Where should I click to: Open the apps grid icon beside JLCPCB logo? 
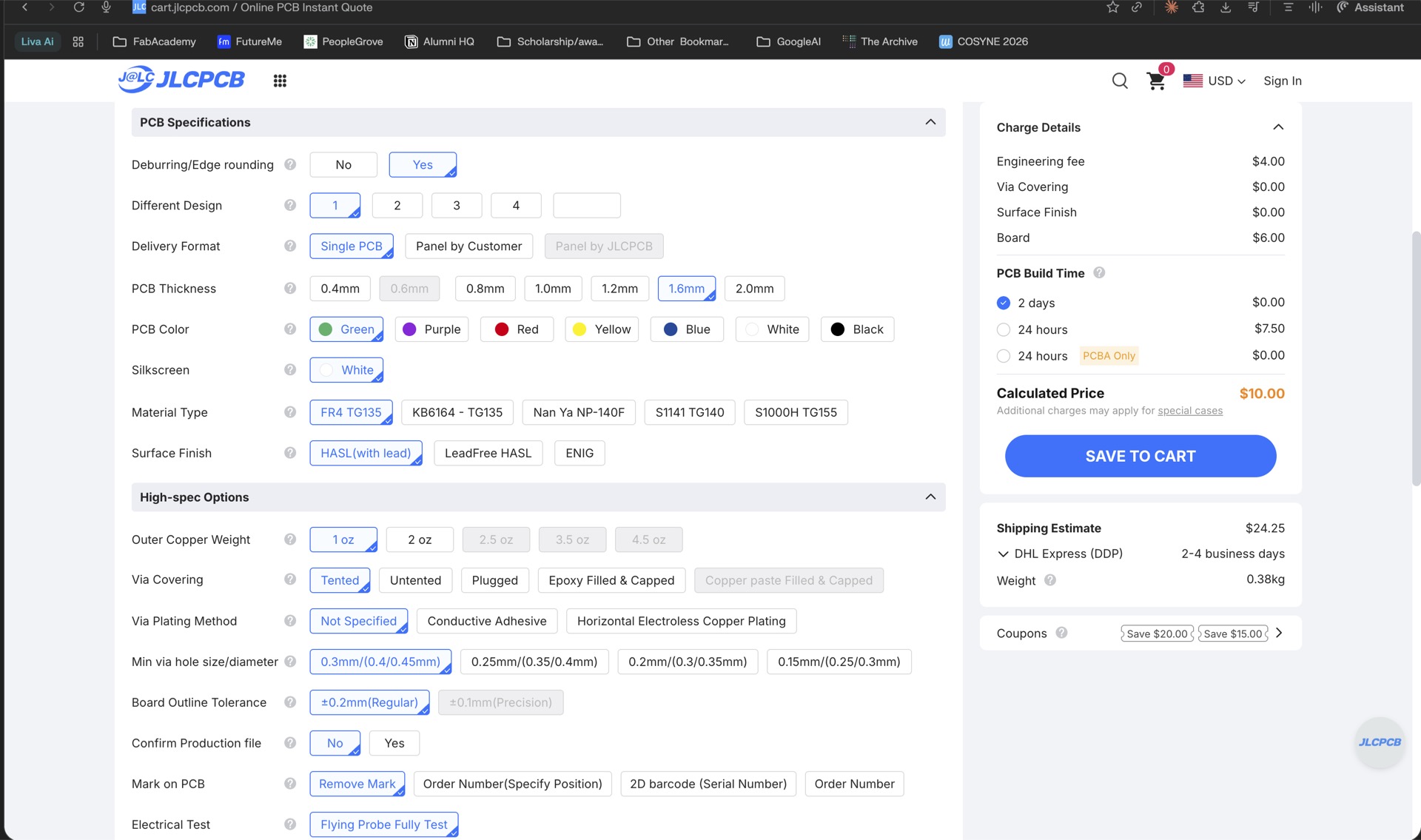click(x=280, y=81)
